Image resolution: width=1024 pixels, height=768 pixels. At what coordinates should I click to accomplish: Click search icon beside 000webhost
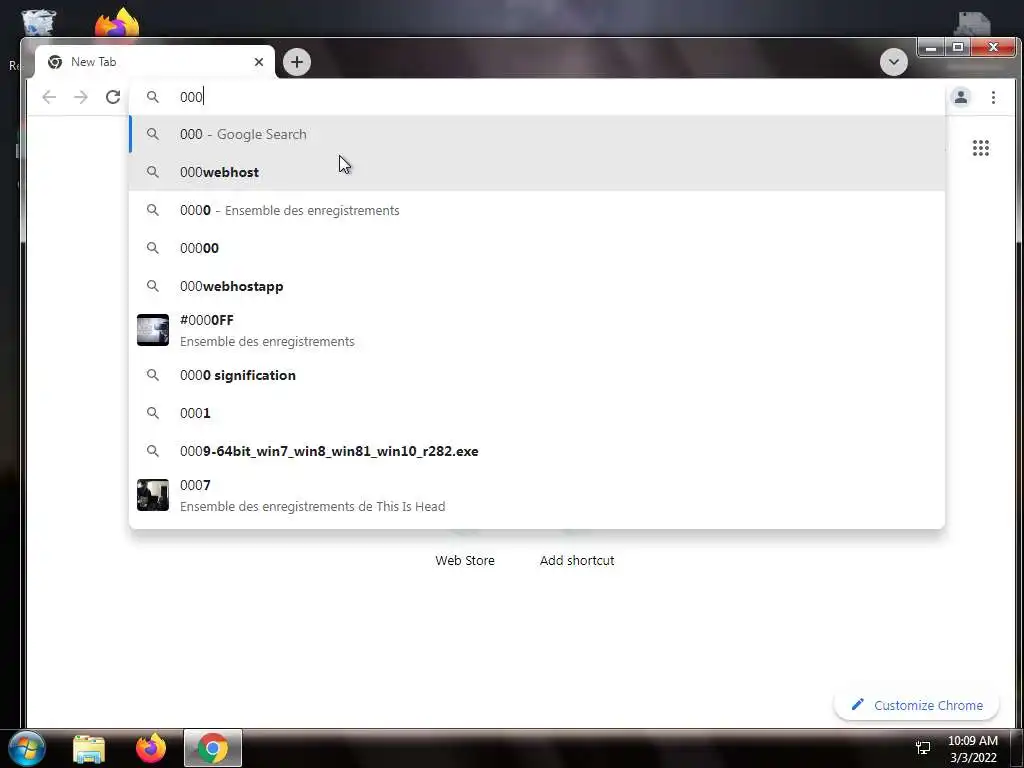[x=153, y=172]
